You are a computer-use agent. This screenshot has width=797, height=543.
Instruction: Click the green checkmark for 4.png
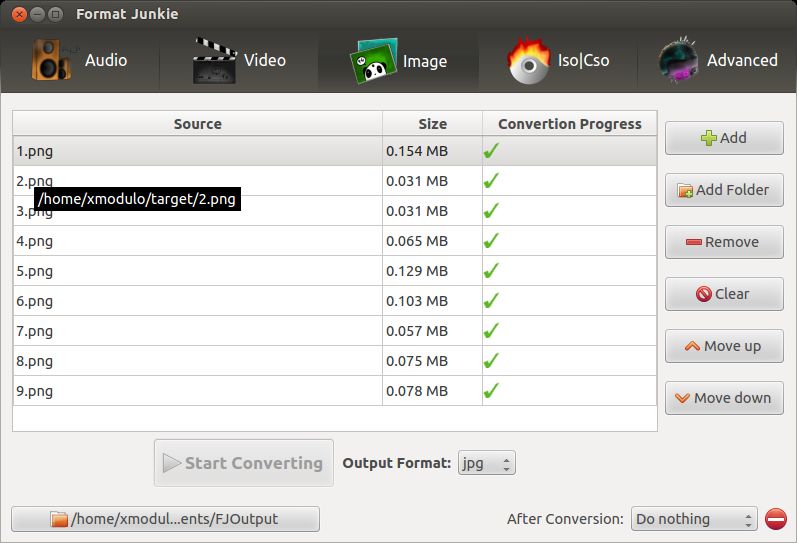491,240
